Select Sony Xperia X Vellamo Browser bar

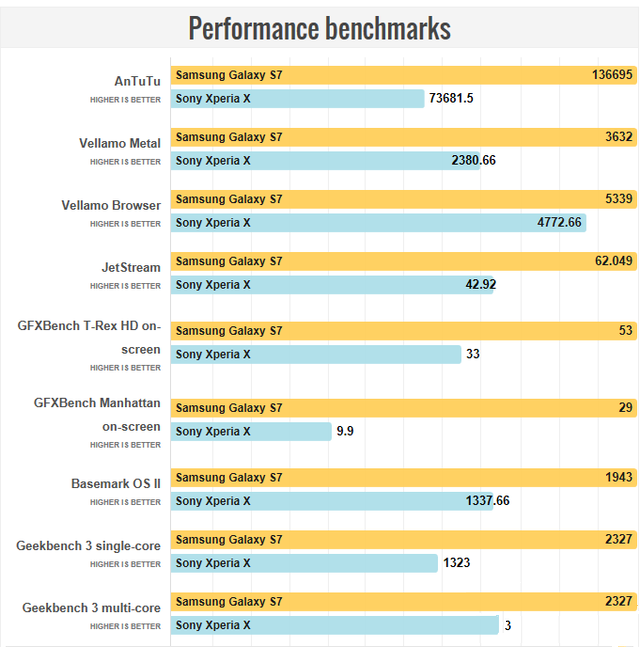tap(378, 222)
